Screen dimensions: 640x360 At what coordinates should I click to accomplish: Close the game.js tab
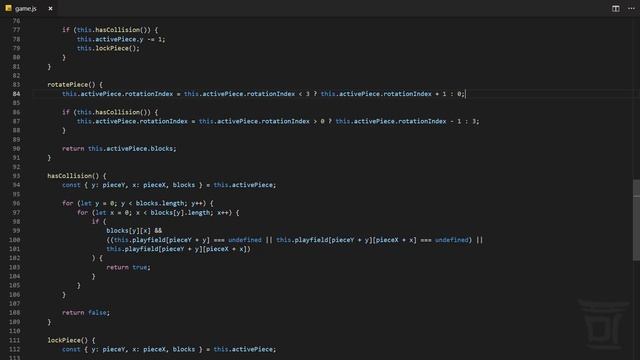tap(50, 9)
